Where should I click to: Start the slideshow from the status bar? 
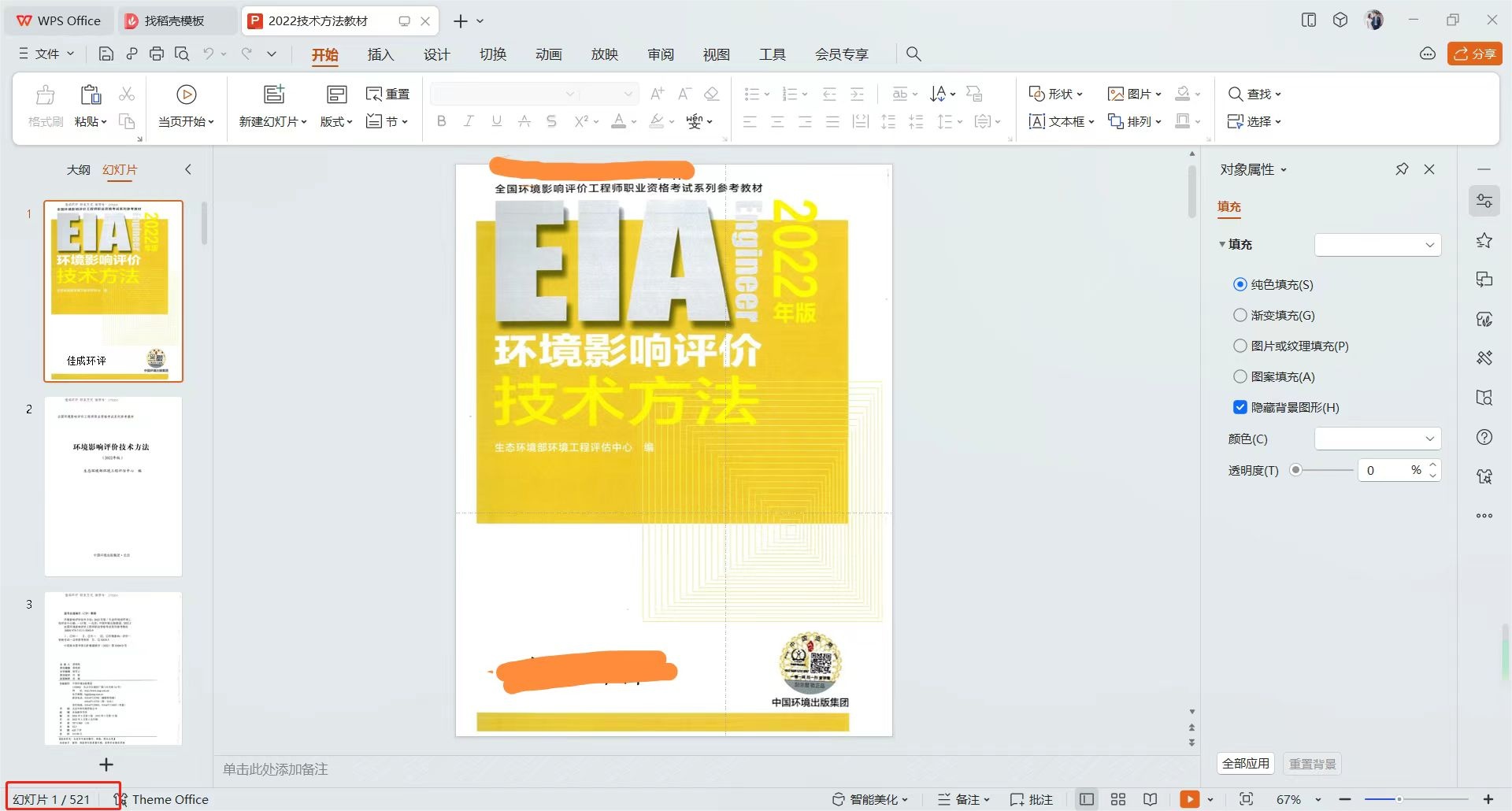pos(1189,798)
